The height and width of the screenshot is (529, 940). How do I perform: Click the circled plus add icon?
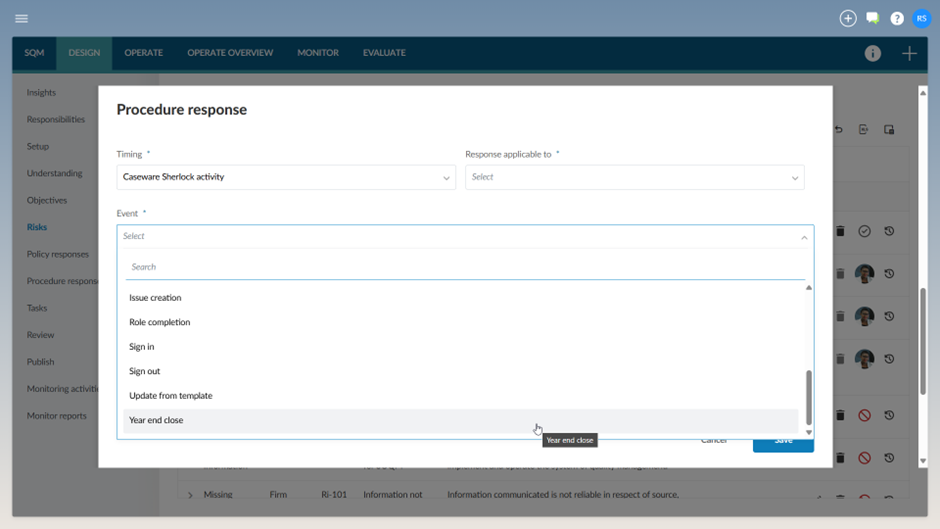pos(848,18)
